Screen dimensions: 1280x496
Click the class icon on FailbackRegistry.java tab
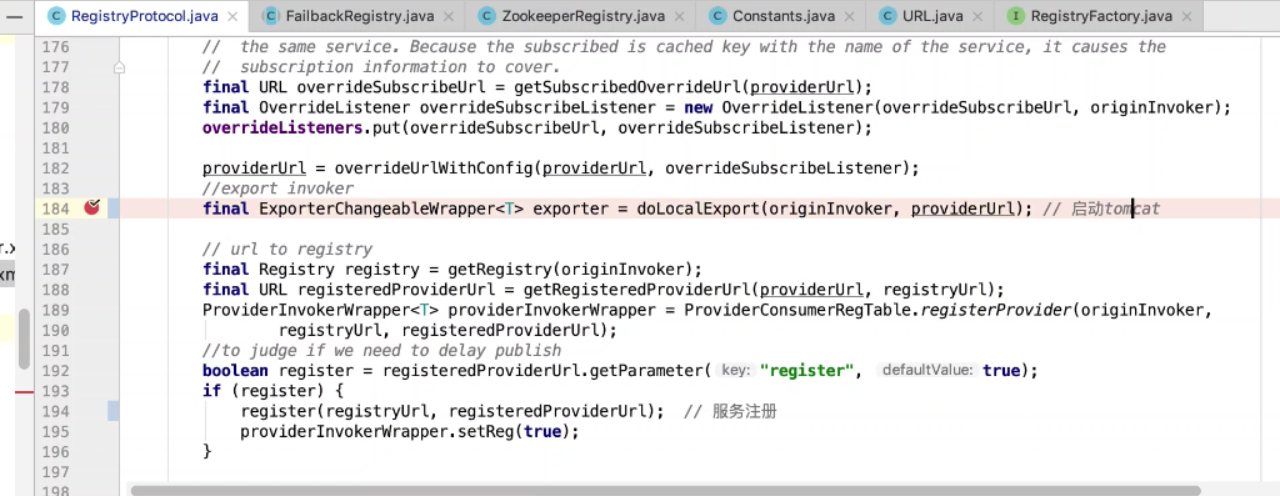(270, 16)
